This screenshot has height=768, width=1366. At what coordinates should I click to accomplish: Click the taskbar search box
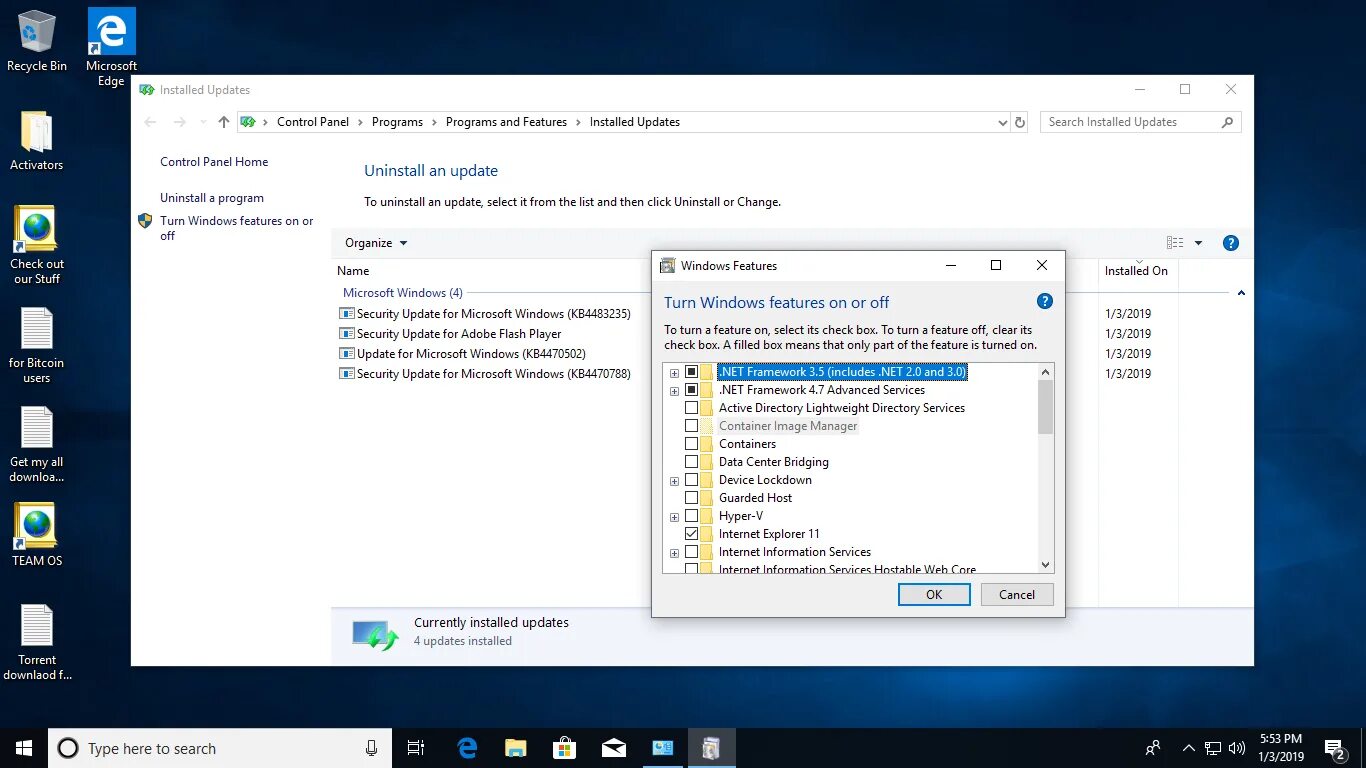[x=220, y=748]
